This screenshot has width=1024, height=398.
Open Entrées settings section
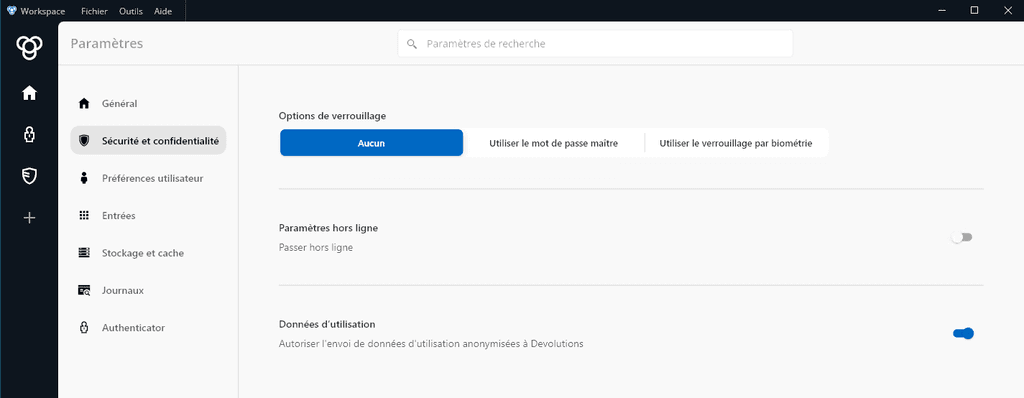pos(148,215)
